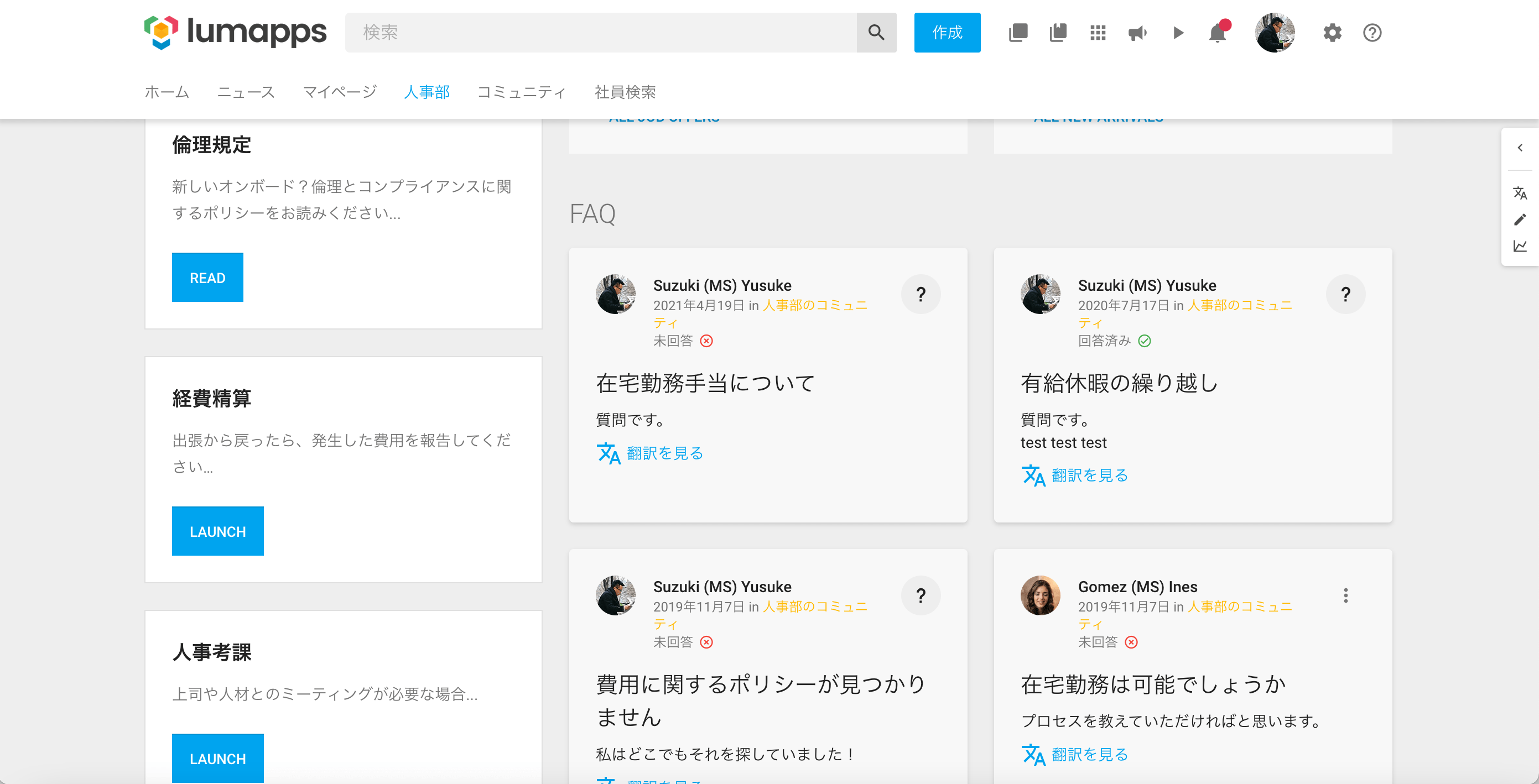Open the apps grid launcher icon
This screenshot has width=1539, height=784.
pyautogui.click(x=1098, y=33)
